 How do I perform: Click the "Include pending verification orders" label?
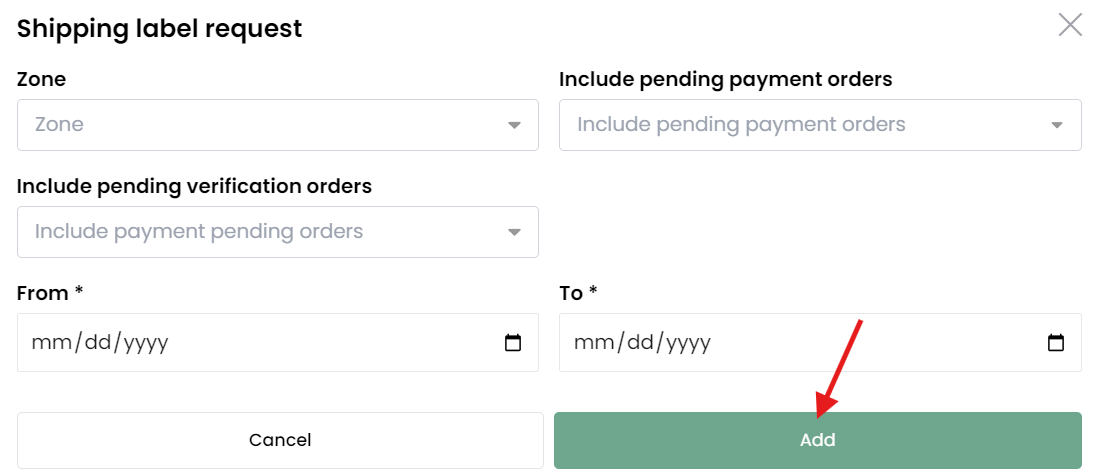pyautogui.click(x=194, y=187)
